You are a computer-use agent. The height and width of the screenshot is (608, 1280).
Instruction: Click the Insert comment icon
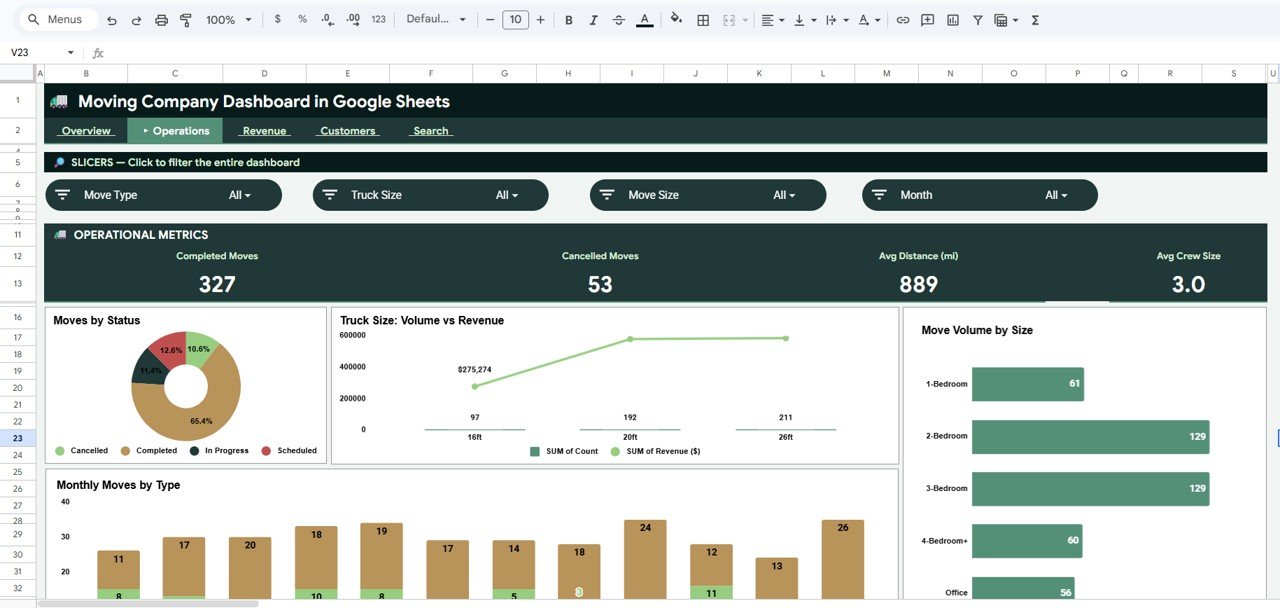[x=928, y=20]
